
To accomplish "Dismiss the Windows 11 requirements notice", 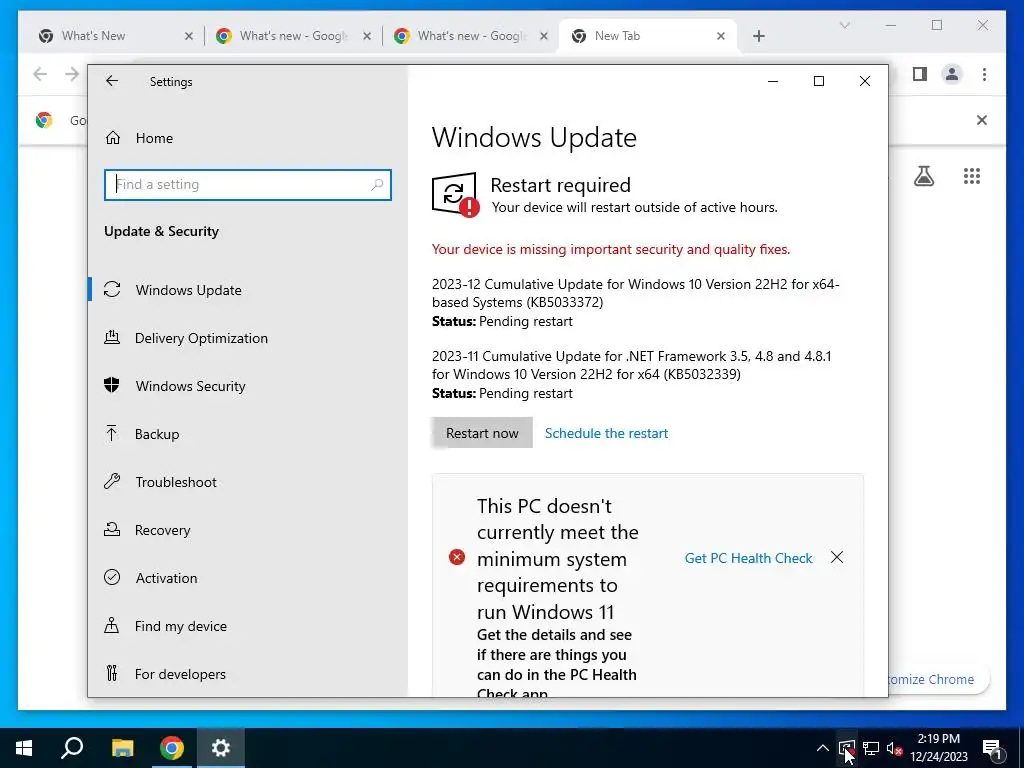I will [837, 557].
